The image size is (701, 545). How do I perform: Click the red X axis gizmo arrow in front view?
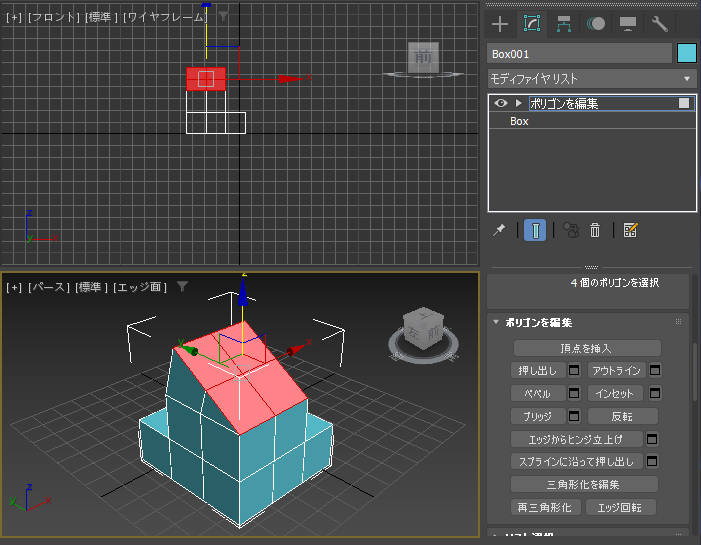pos(291,79)
